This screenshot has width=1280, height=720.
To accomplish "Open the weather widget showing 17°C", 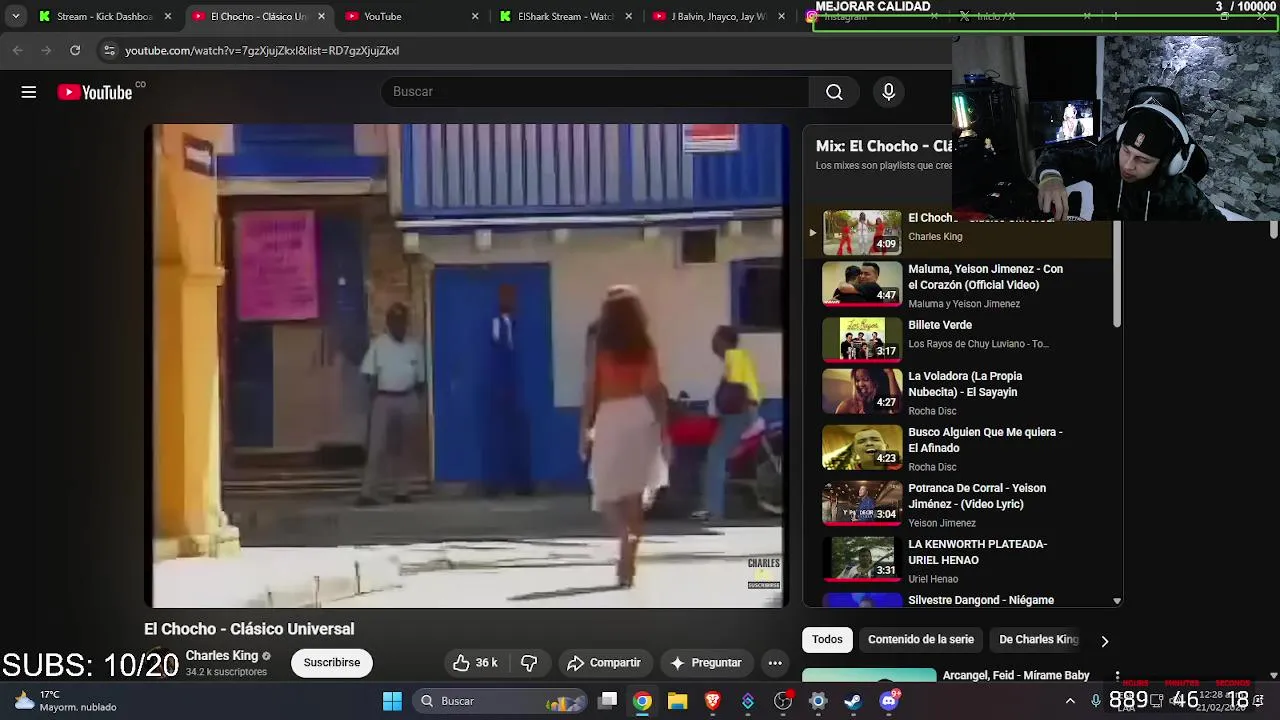I will pos(65,701).
